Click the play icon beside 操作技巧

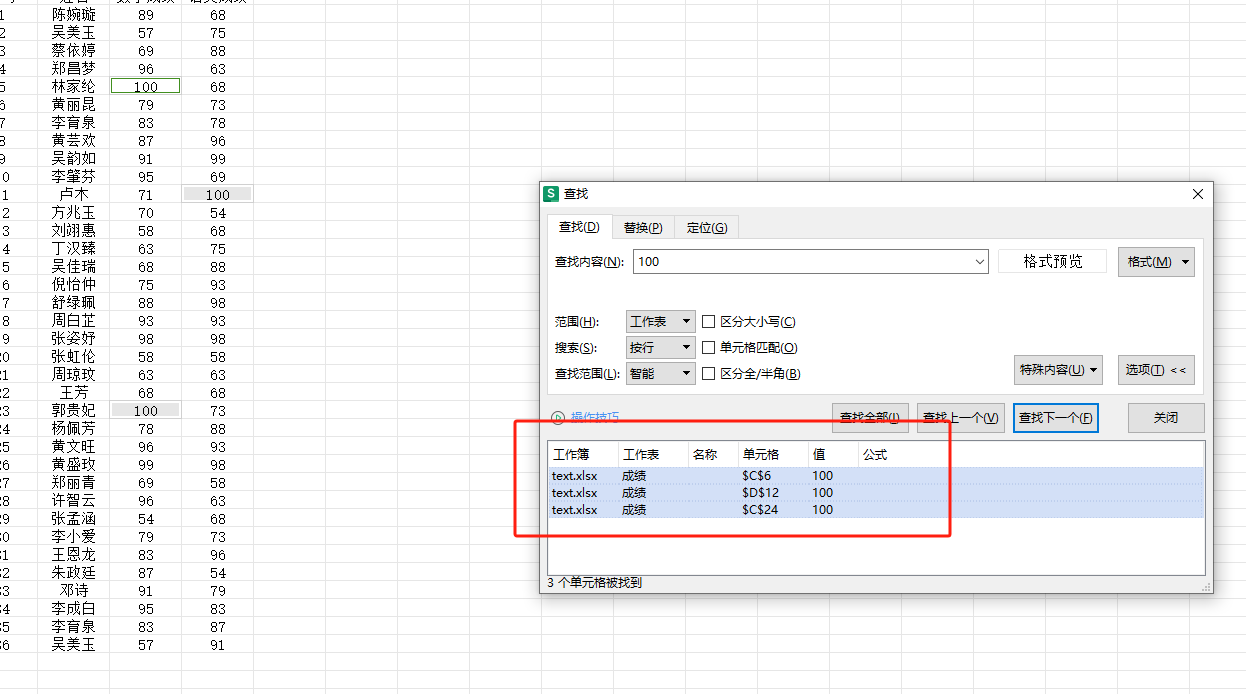(x=558, y=417)
